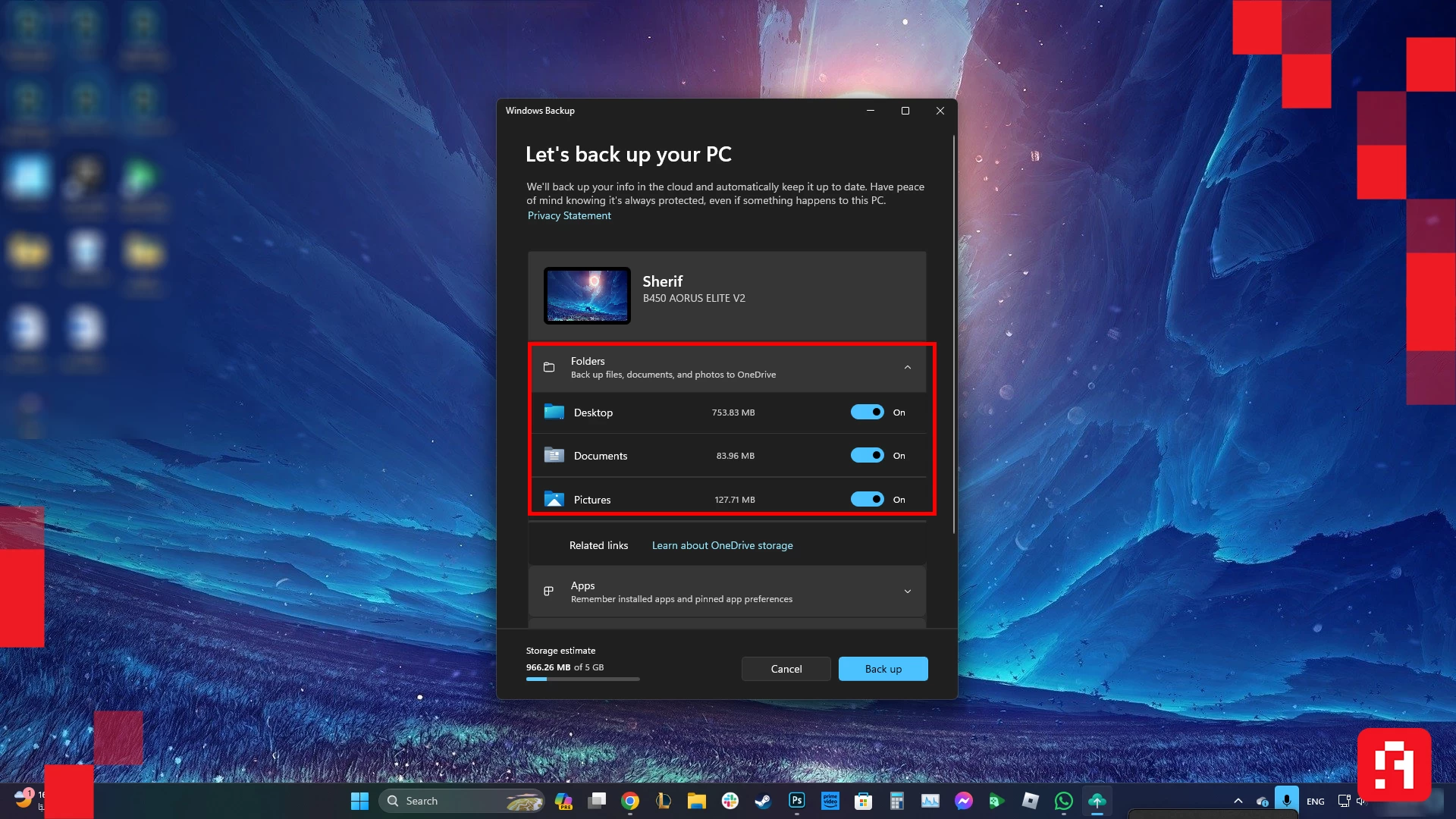Click the Sherif PC wallpaper thumbnail
1456x819 pixels.
[587, 296]
